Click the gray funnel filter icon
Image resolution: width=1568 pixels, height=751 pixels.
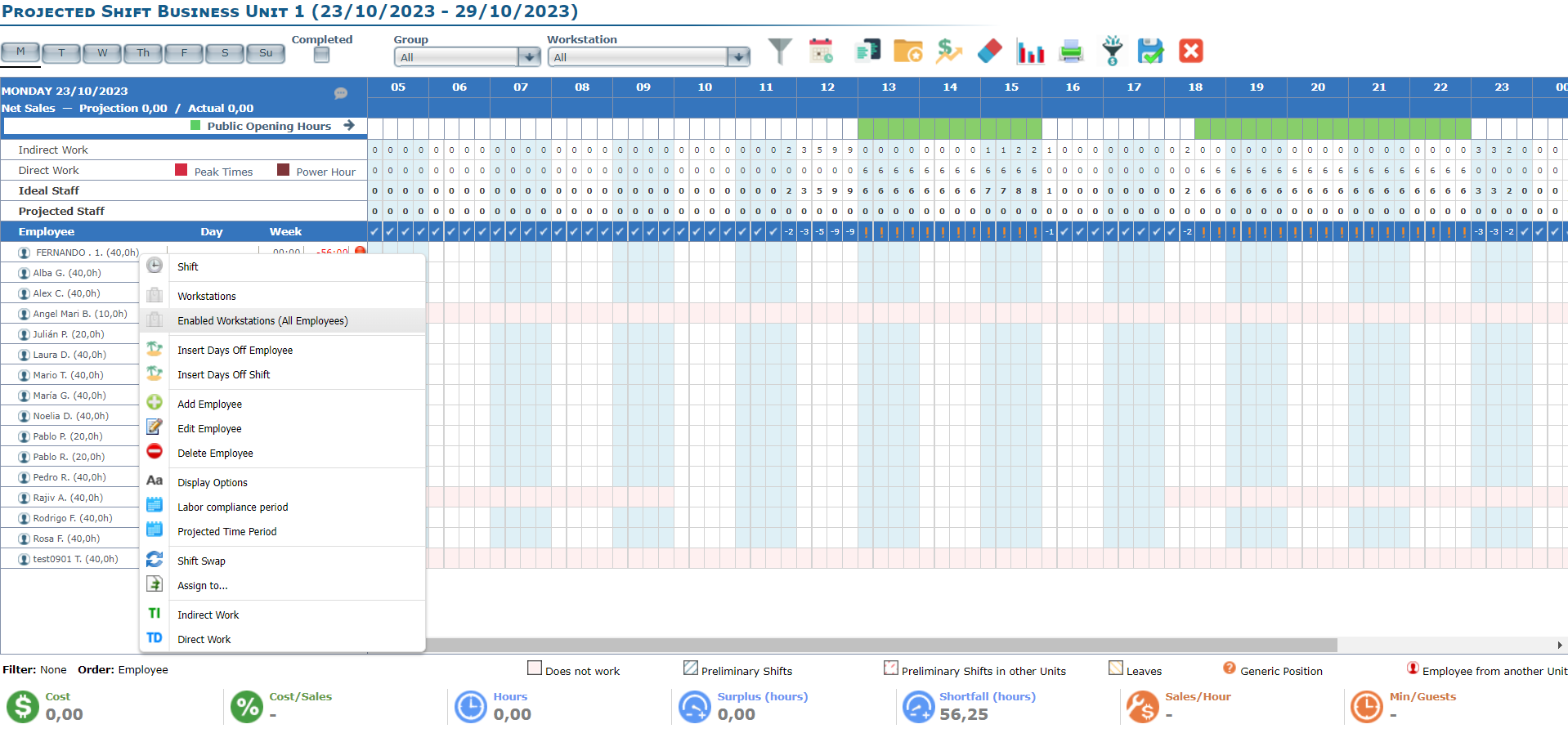pyautogui.click(x=780, y=51)
